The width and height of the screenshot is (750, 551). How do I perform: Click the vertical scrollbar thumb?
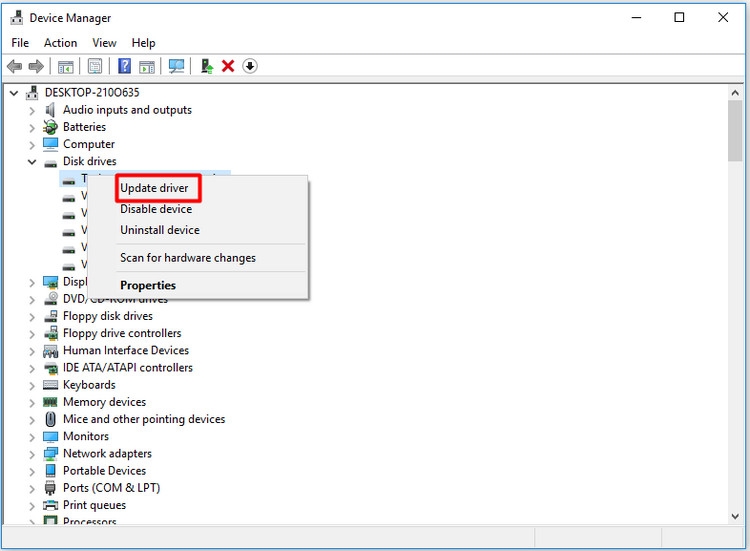pos(735,132)
